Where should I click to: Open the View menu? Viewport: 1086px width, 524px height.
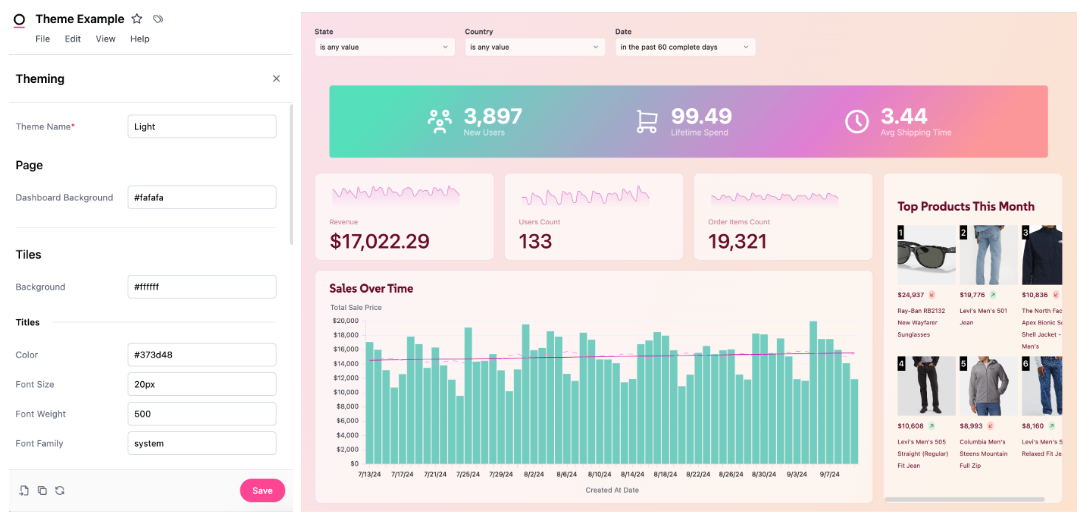click(105, 39)
